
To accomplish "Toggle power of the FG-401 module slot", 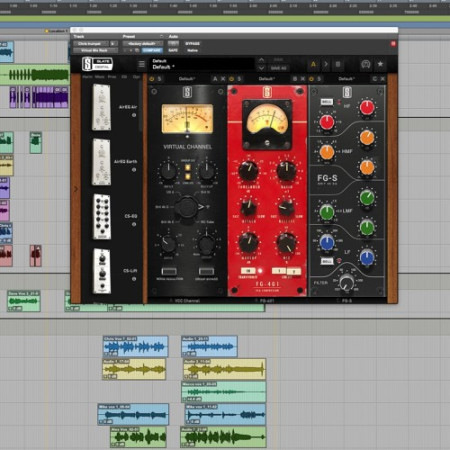I will pos(232,79).
